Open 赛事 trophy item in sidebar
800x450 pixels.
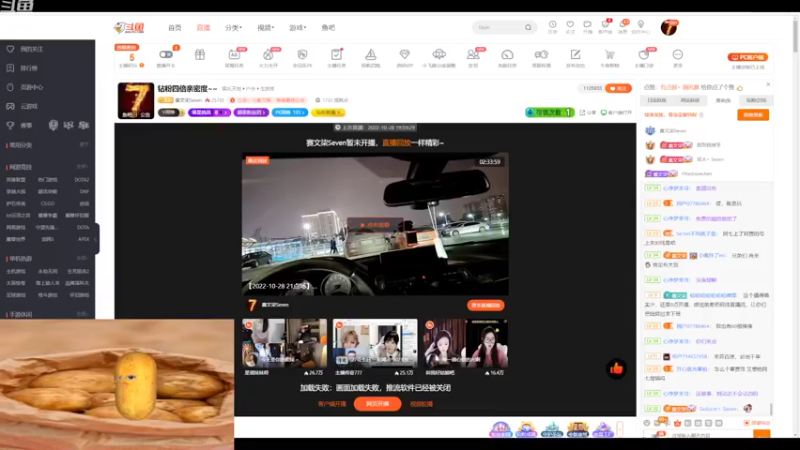[x=20, y=125]
